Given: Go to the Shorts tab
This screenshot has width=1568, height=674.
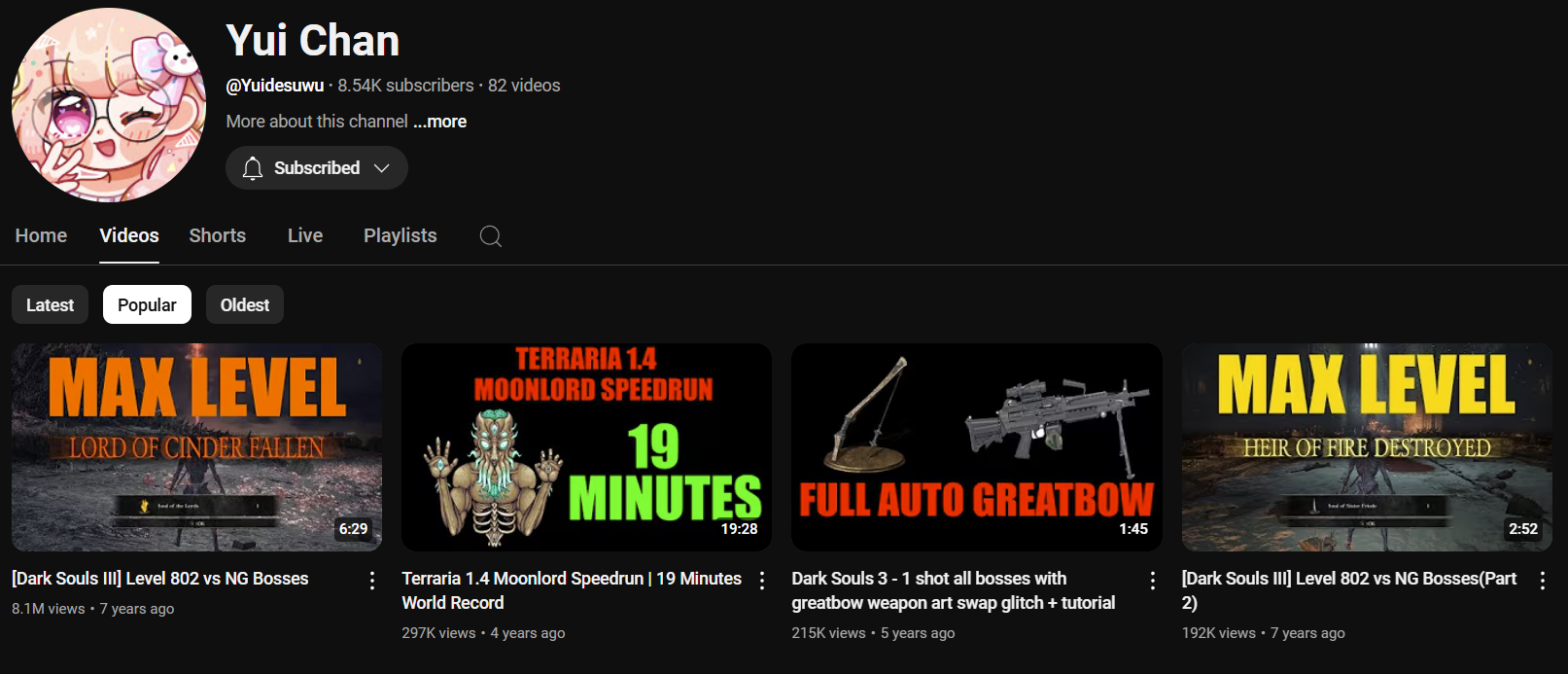Looking at the screenshot, I should (x=218, y=235).
